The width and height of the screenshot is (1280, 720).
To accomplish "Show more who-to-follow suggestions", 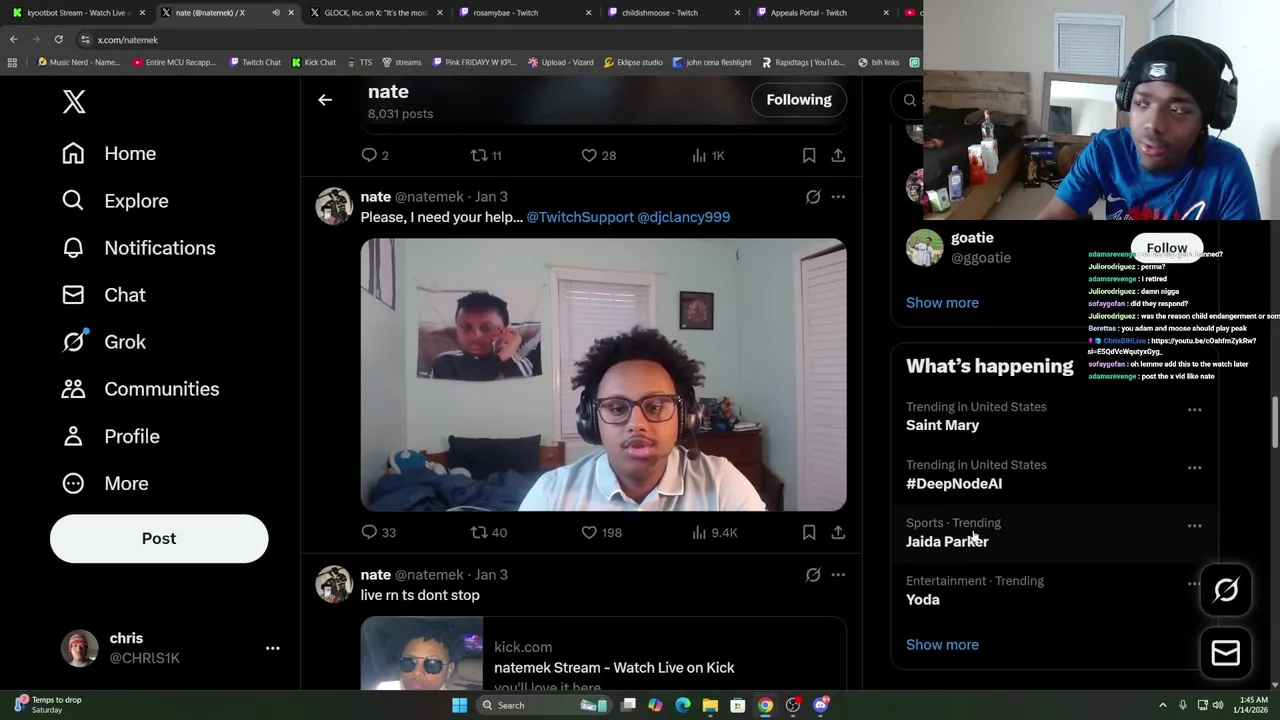I will [x=942, y=302].
